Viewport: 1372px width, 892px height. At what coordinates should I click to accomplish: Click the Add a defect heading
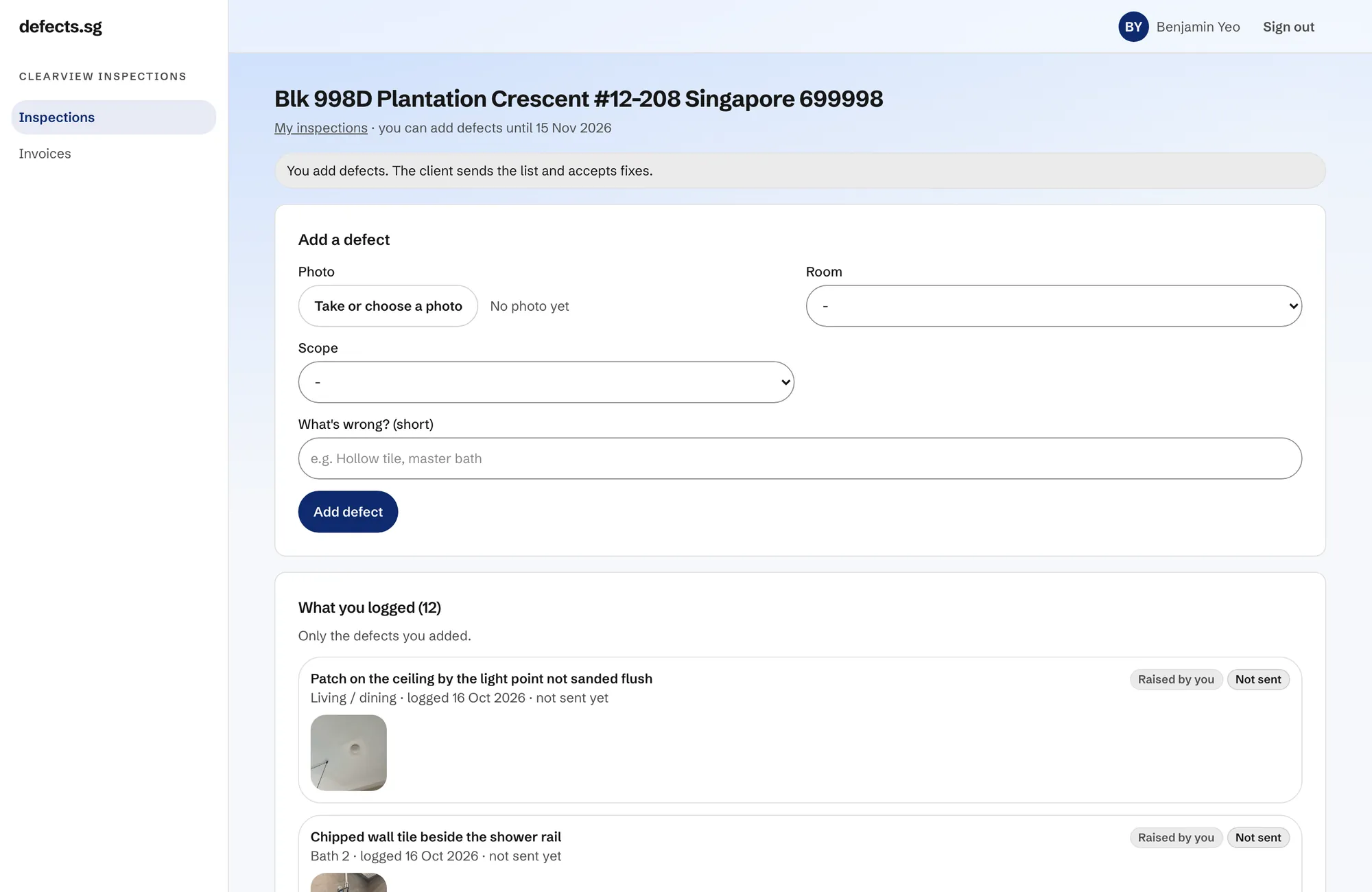pos(344,239)
